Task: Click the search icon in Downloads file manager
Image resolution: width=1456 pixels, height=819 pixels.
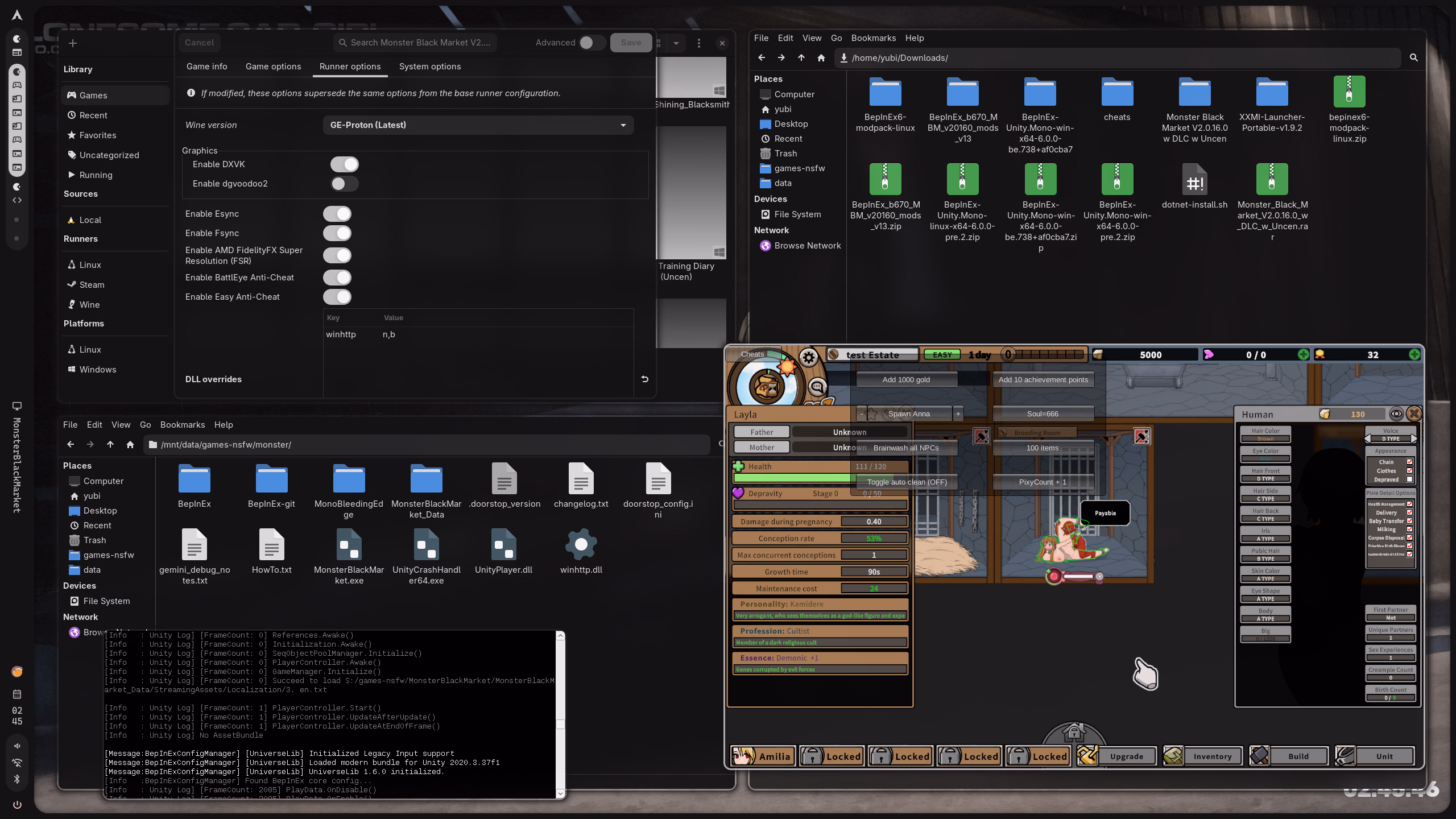Action: [x=1413, y=57]
